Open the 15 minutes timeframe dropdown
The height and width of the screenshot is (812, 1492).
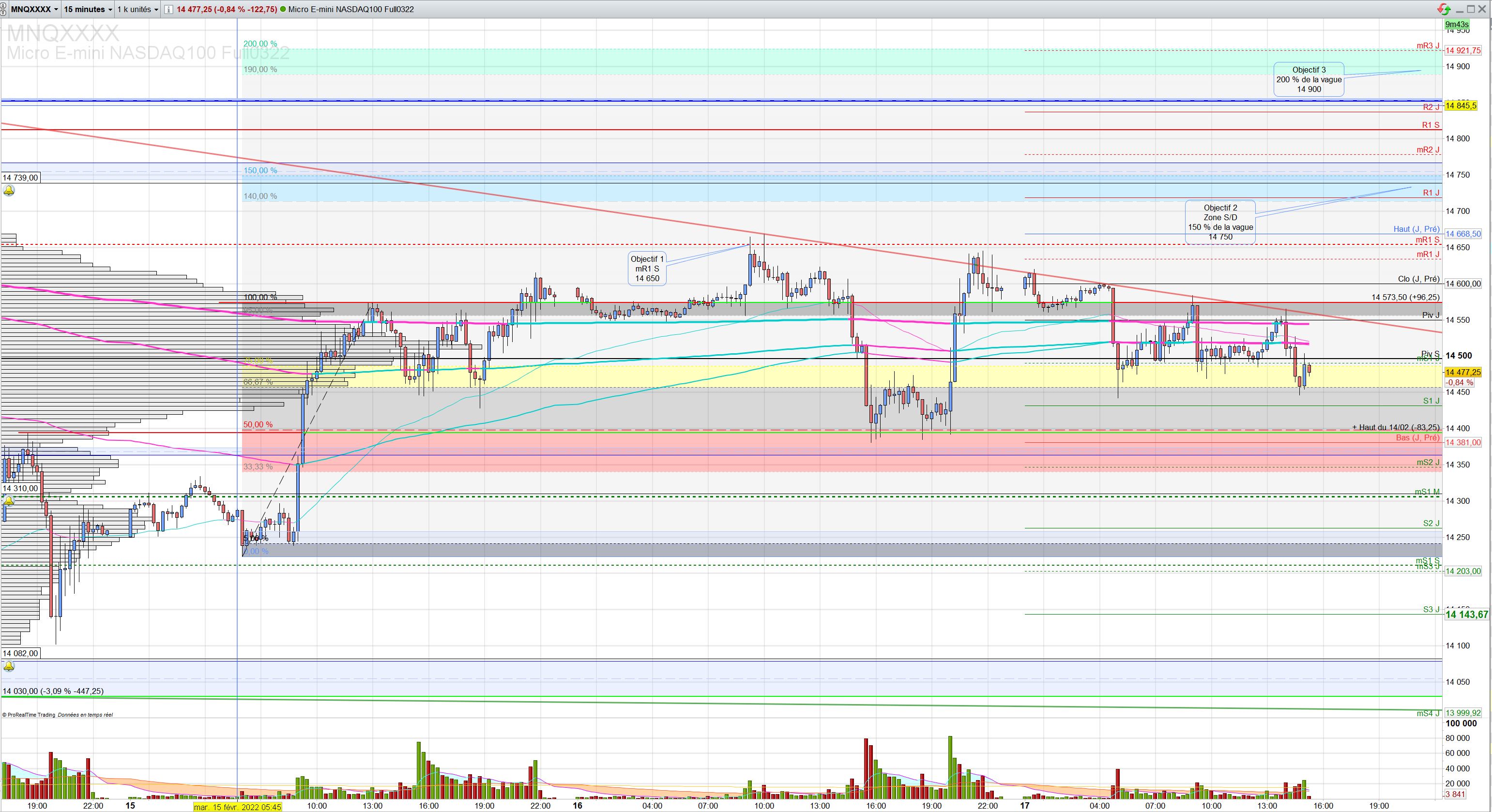(88, 9)
